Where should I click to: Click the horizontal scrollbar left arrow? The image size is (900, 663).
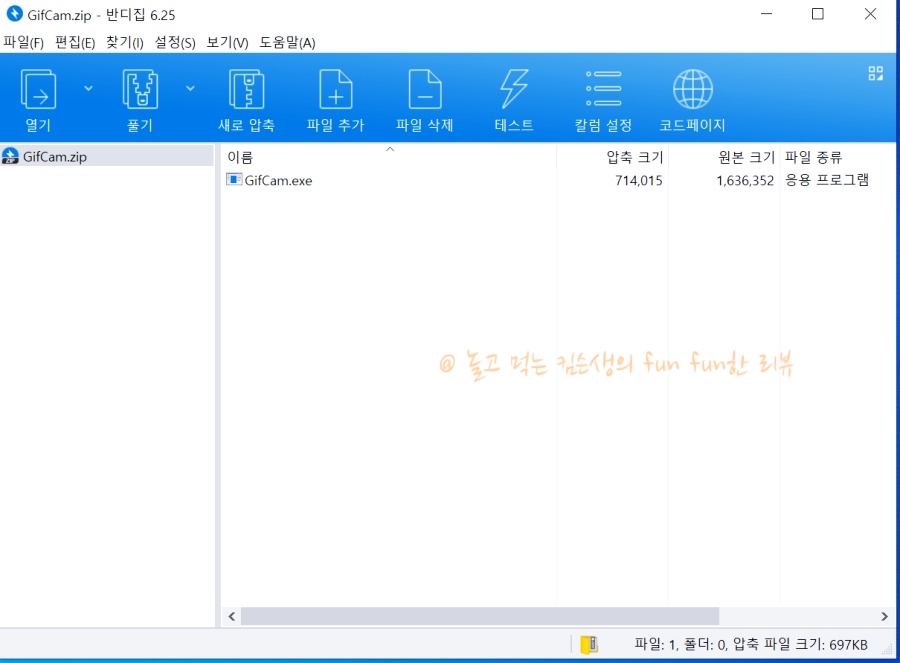click(x=232, y=617)
